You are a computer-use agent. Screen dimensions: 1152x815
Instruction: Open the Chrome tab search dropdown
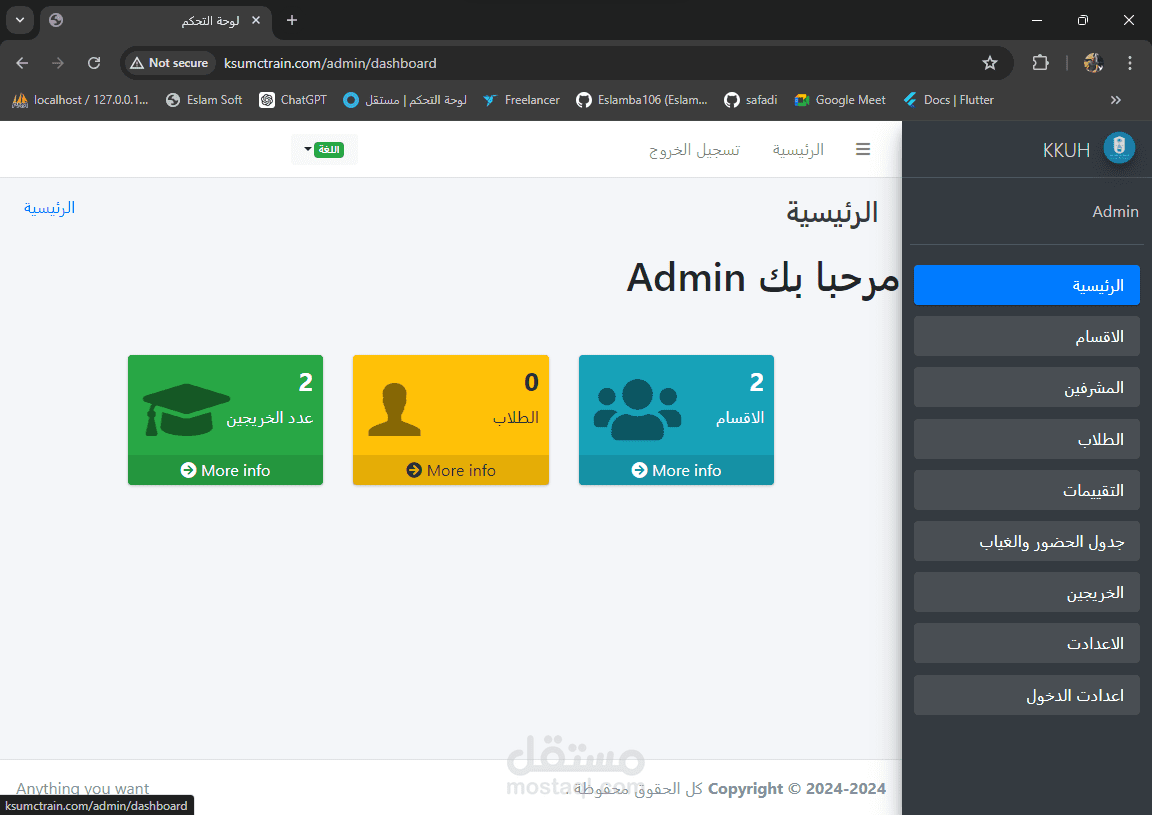click(x=19, y=20)
